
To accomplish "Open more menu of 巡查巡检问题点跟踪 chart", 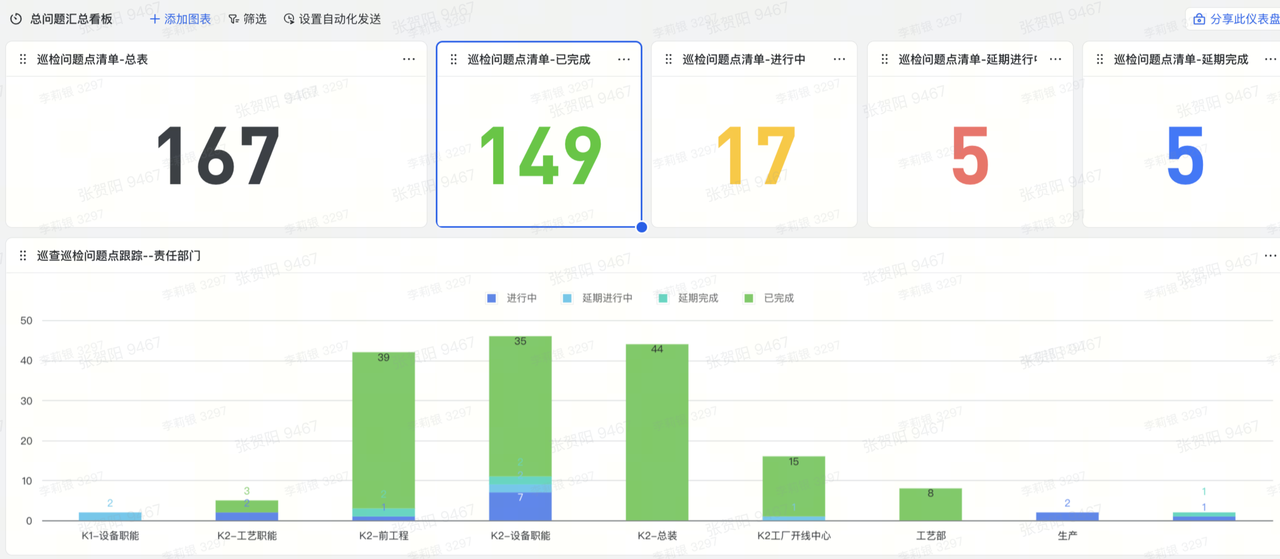I will [1271, 256].
